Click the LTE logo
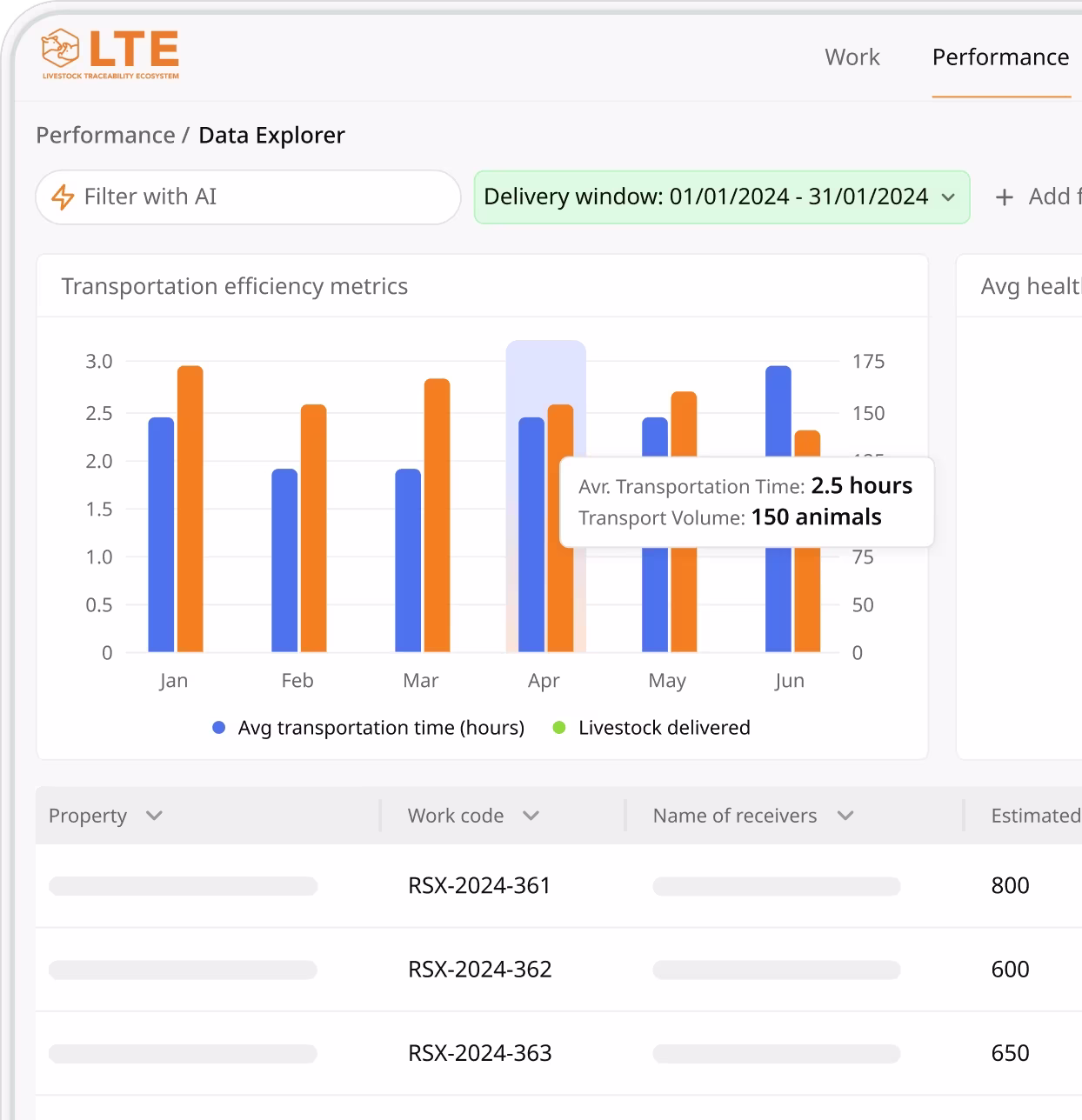Screen dimensions: 1082x1120 tap(110, 53)
